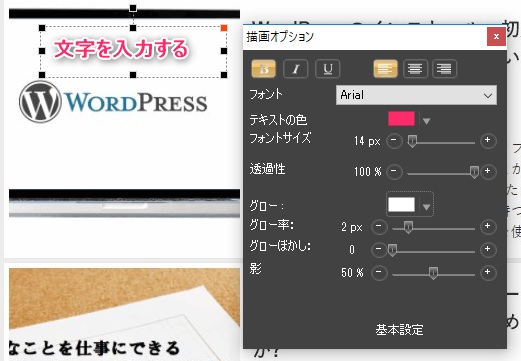Click the orange corner handle of text box
Image resolution: width=521 pixels, height=361 pixels.
[224, 28]
